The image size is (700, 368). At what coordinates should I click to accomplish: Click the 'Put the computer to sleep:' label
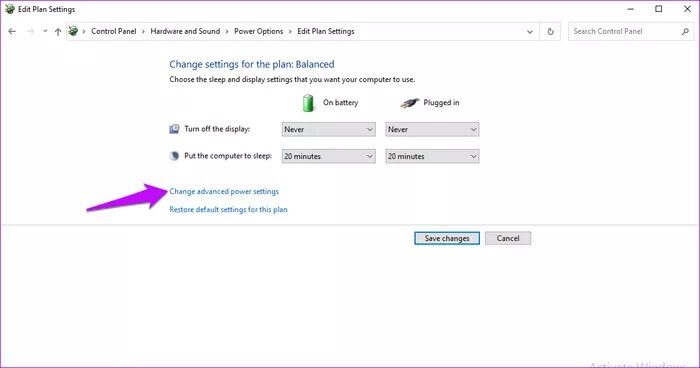228,156
